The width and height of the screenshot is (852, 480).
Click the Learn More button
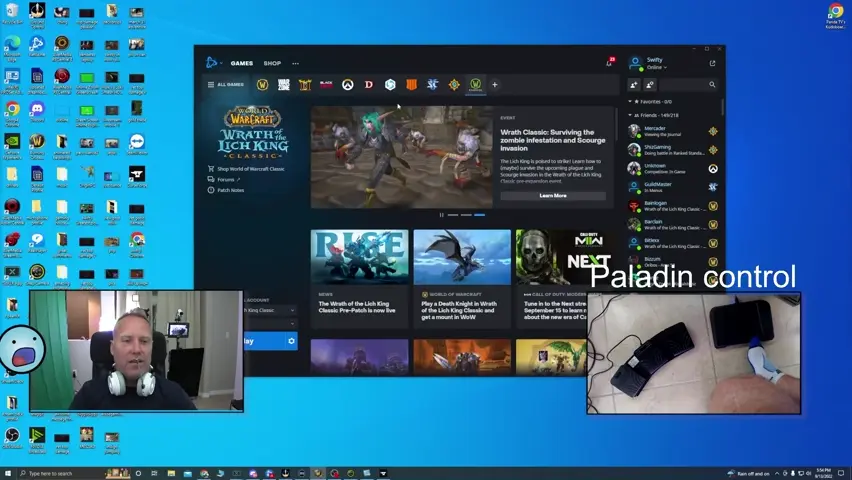click(553, 196)
